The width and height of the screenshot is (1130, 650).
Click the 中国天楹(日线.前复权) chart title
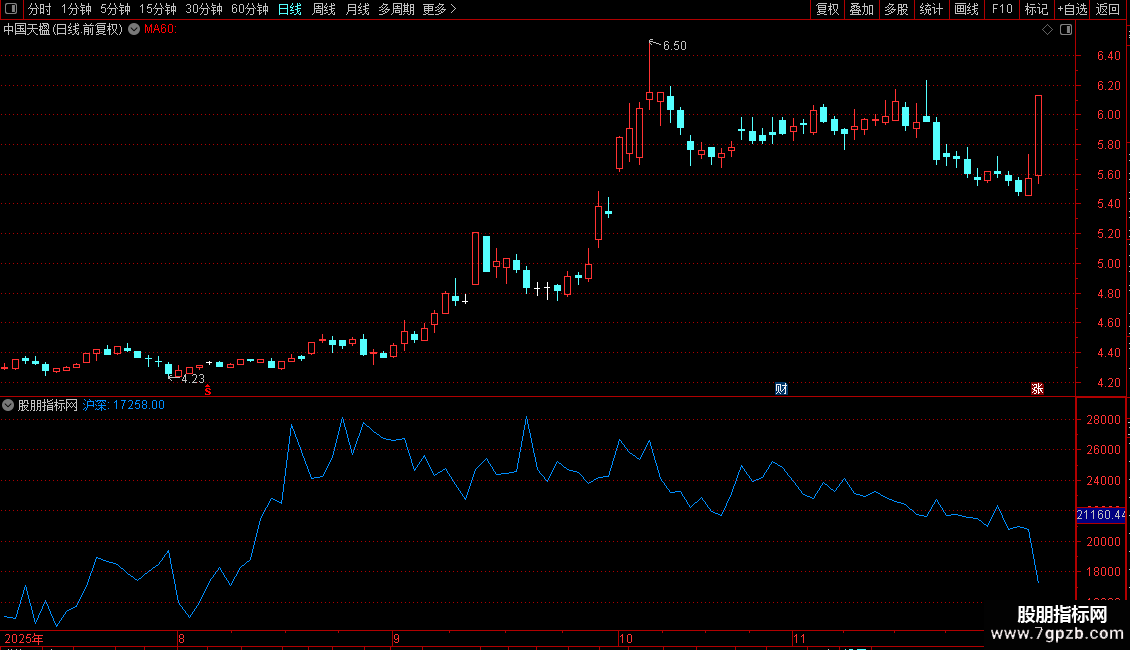(x=63, y=30)
